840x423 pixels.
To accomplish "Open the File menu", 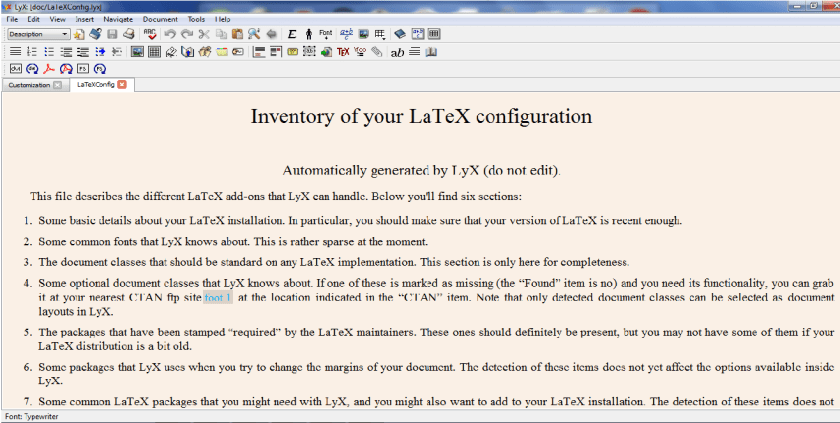I will pos(12,19).
